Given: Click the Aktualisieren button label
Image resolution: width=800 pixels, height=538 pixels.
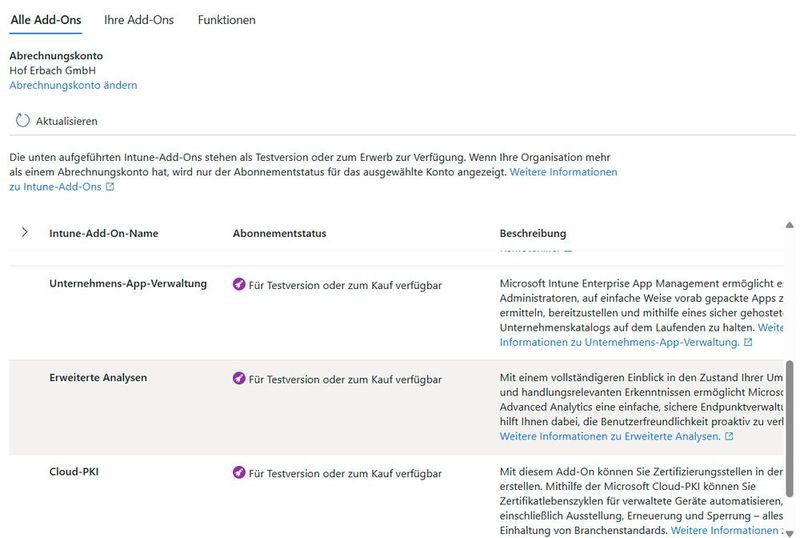Looking at the screenshot, I should [66, 121].
